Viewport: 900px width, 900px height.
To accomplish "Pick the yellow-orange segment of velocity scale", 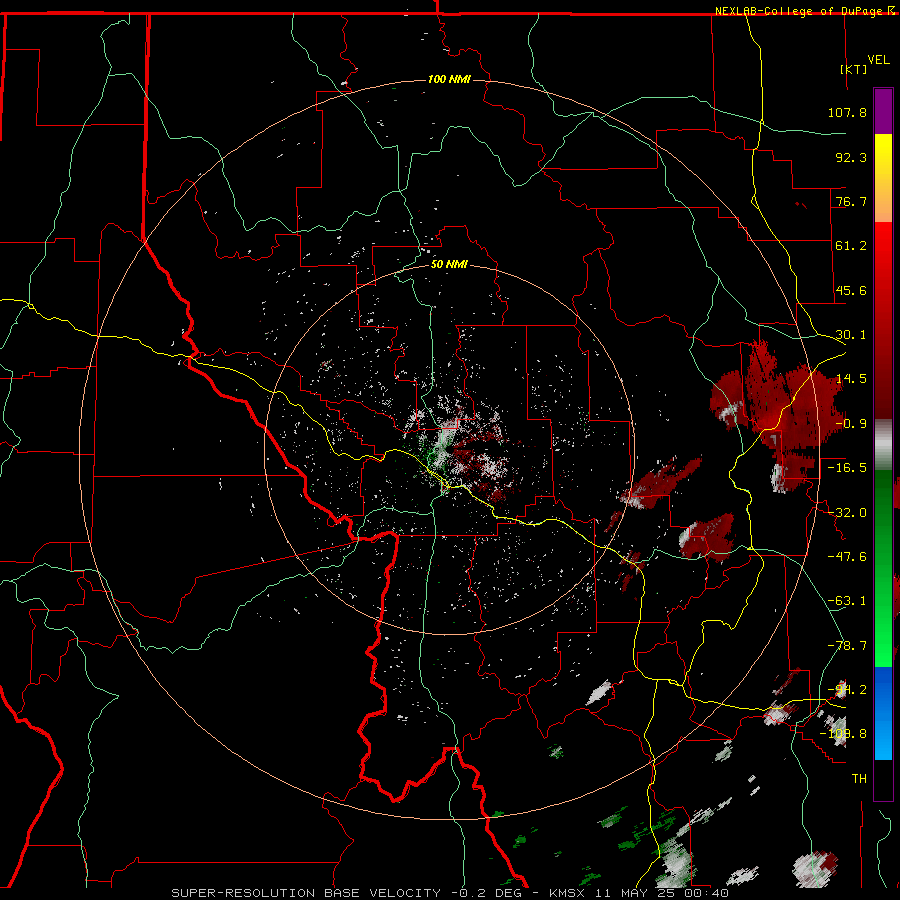I will (x=883, y=178).
